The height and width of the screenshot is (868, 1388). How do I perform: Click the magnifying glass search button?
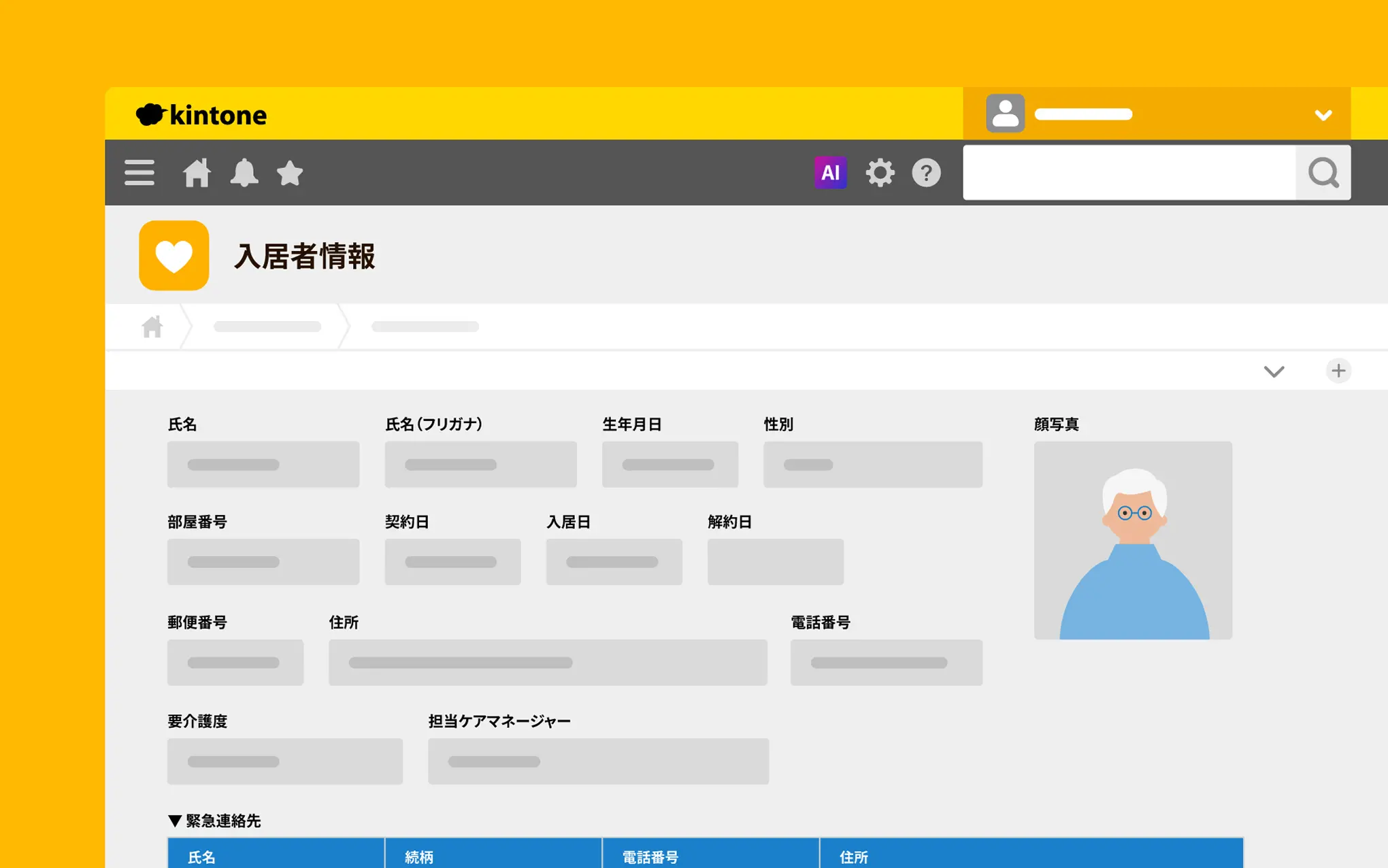(x=1323, y=173)
